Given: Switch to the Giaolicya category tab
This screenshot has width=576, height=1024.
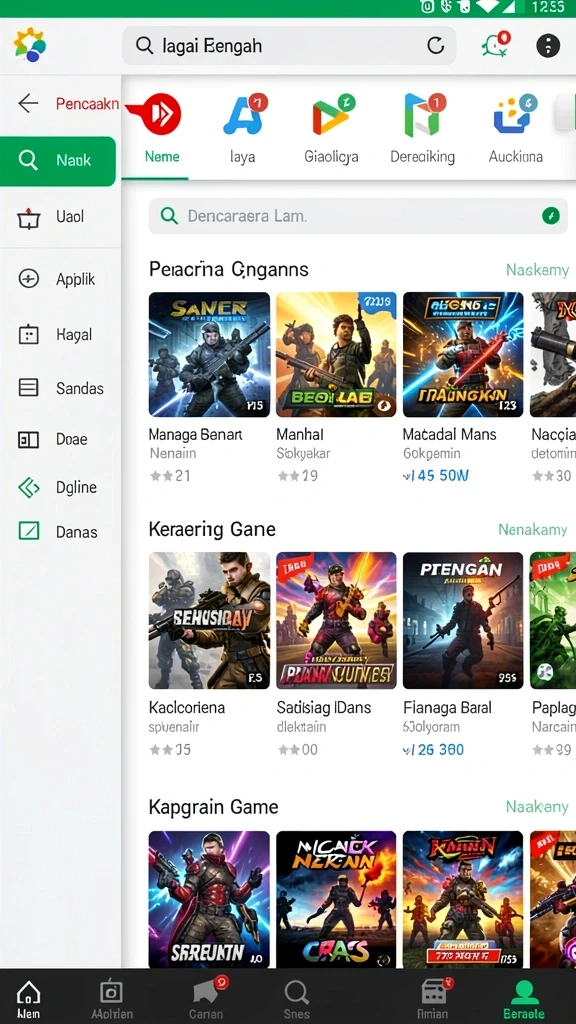Looking at the screenshot, I should coord(331,129).
